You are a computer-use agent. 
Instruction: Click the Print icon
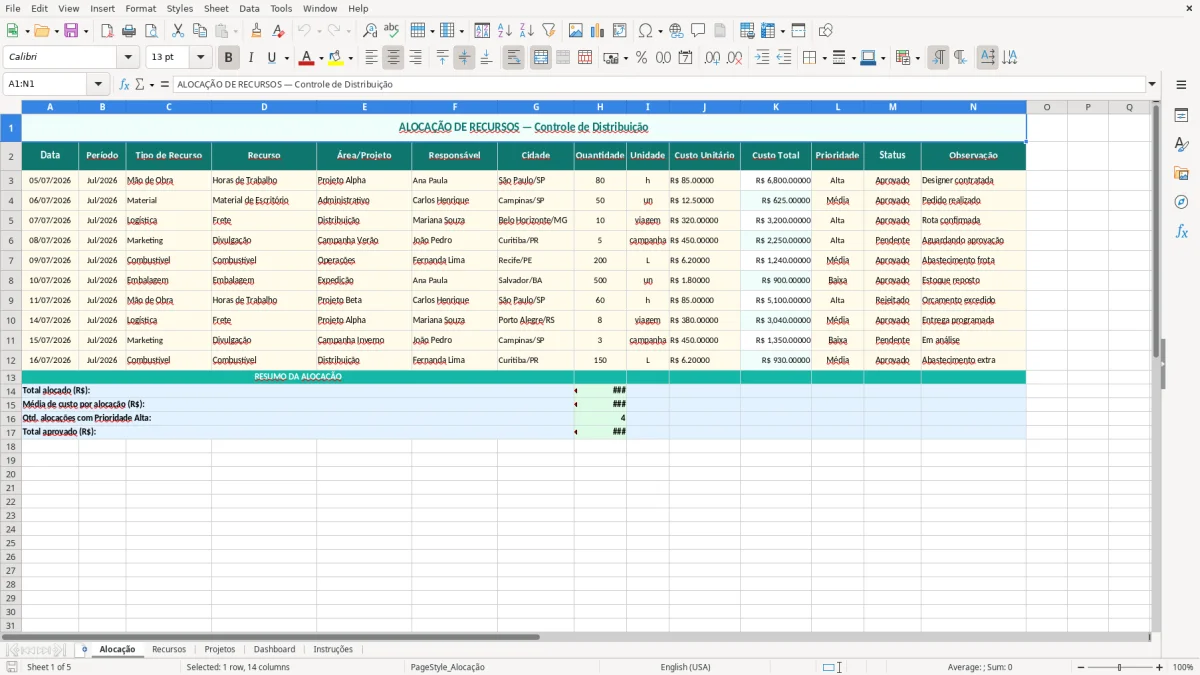coord(129,31)
